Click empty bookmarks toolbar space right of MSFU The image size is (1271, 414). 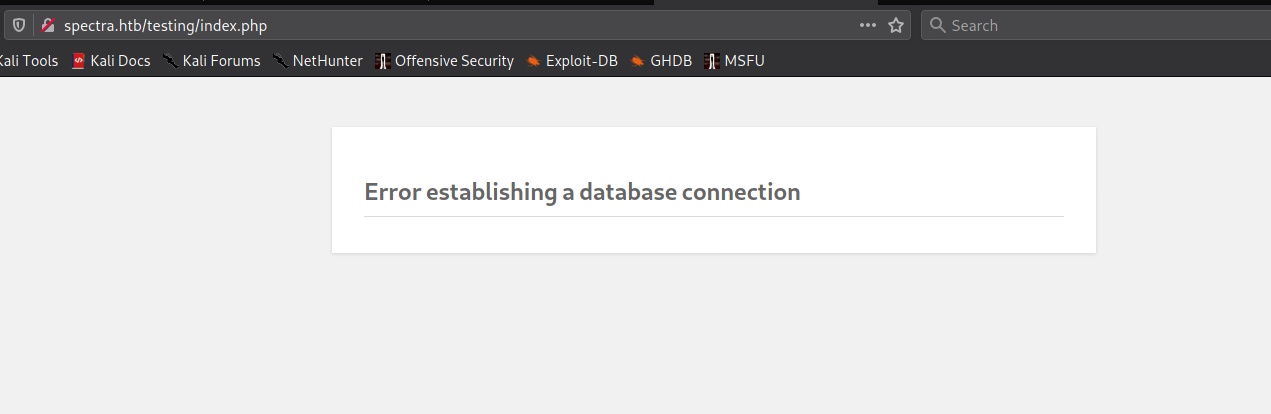(x=1000, y=61)
